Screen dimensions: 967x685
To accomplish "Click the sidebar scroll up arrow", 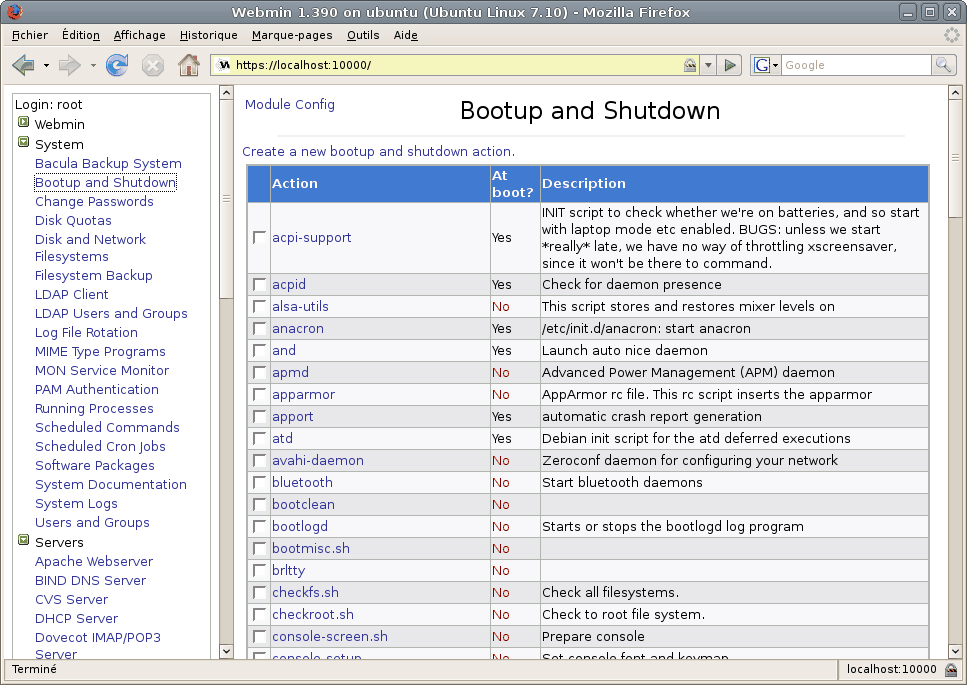I will pos(226,92).
